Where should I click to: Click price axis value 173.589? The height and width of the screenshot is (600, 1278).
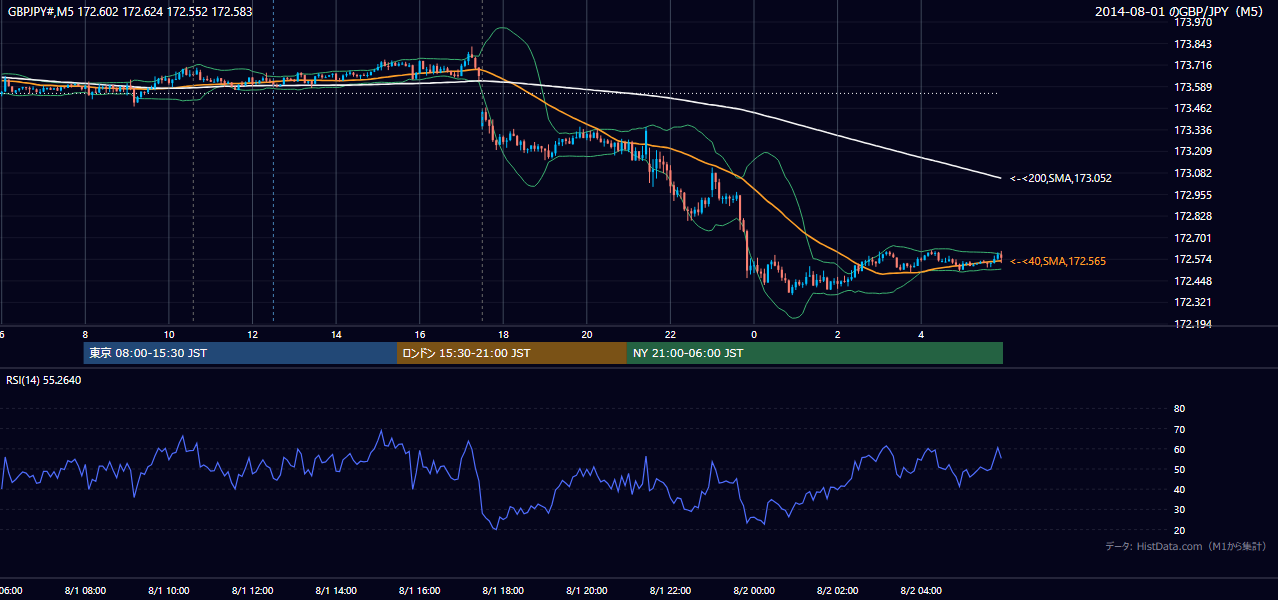click(1193, 87)
